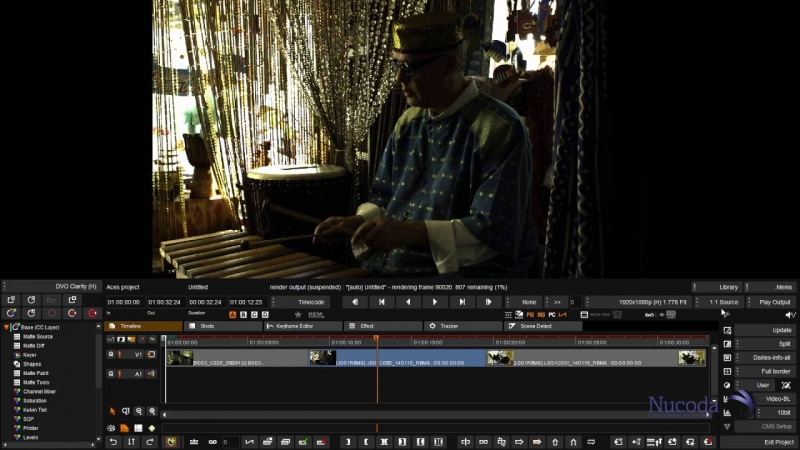Viewport: 800px width, 450px height.
Task: Click the play reverse button
Action: click(x=408, y=301)
